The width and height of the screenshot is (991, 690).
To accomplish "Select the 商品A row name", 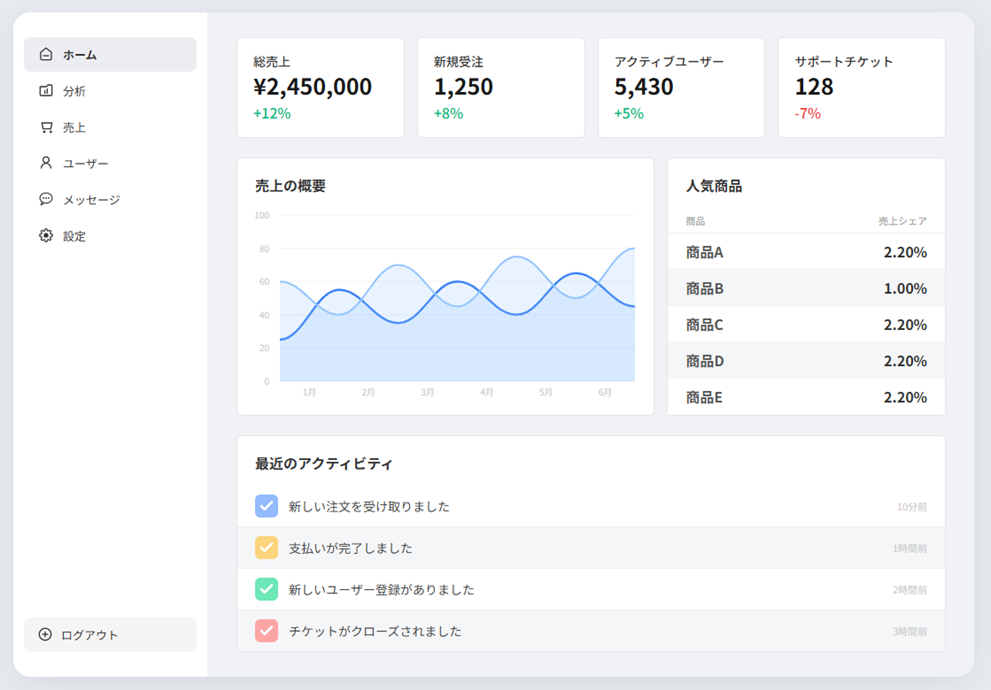I will point(705,253).
